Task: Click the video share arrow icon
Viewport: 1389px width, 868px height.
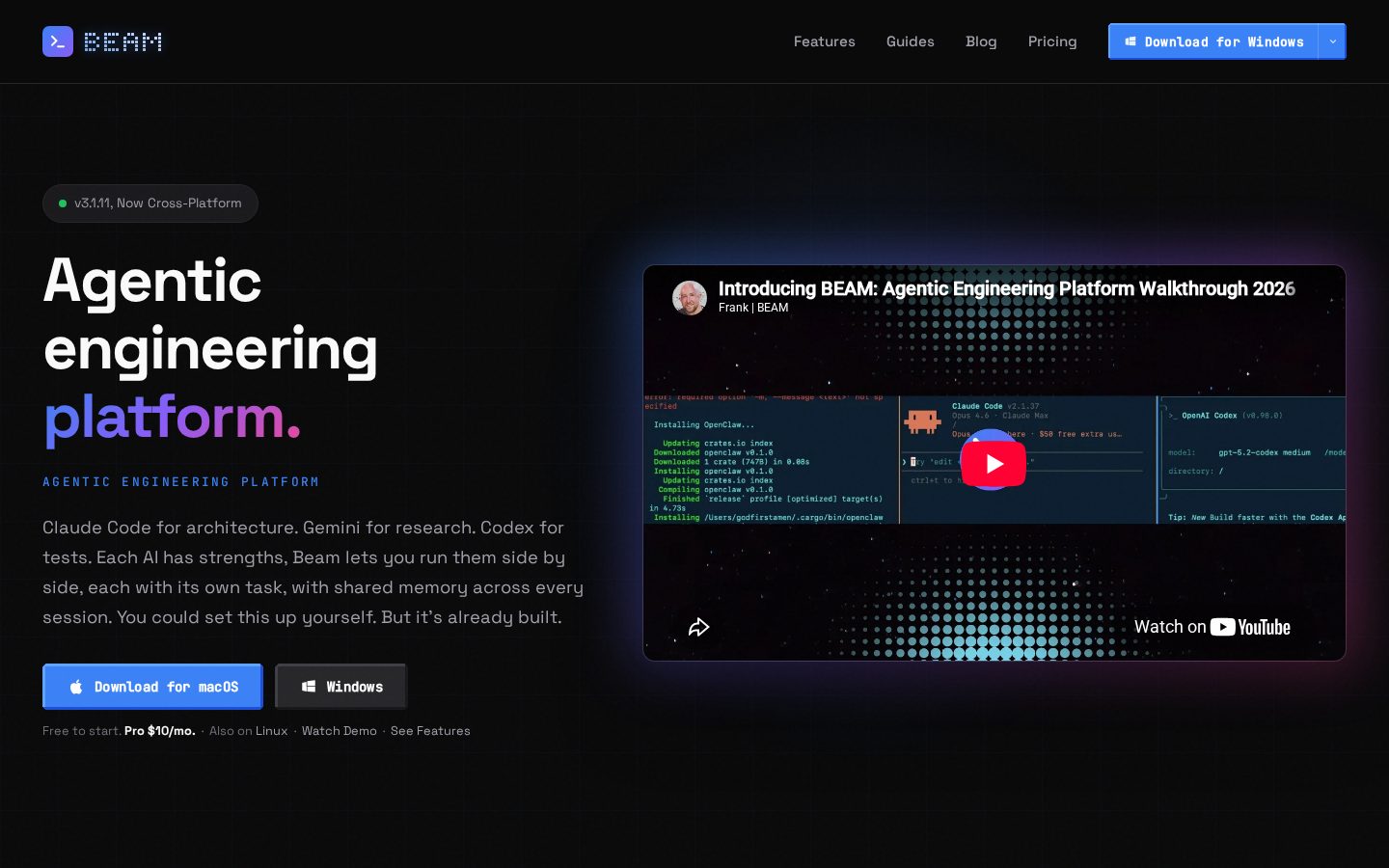Action: point(698,628)
